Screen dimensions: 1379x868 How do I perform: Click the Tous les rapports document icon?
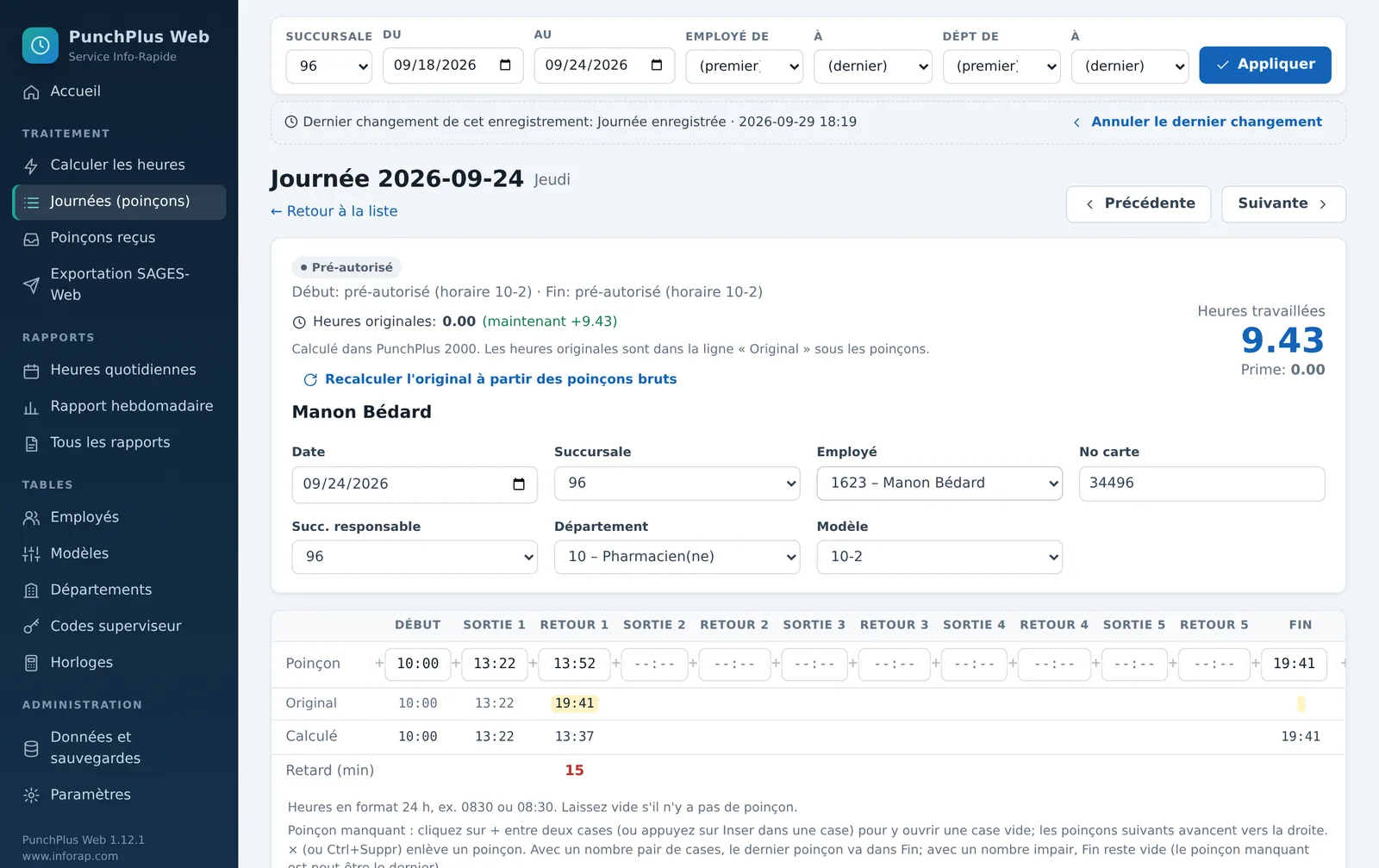pyautogui.click(x=31, y=444)
